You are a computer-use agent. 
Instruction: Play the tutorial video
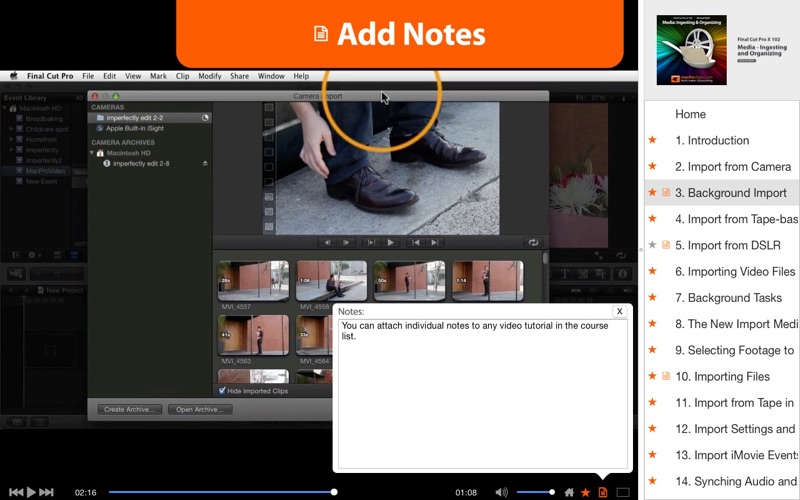tap(31, 492)
